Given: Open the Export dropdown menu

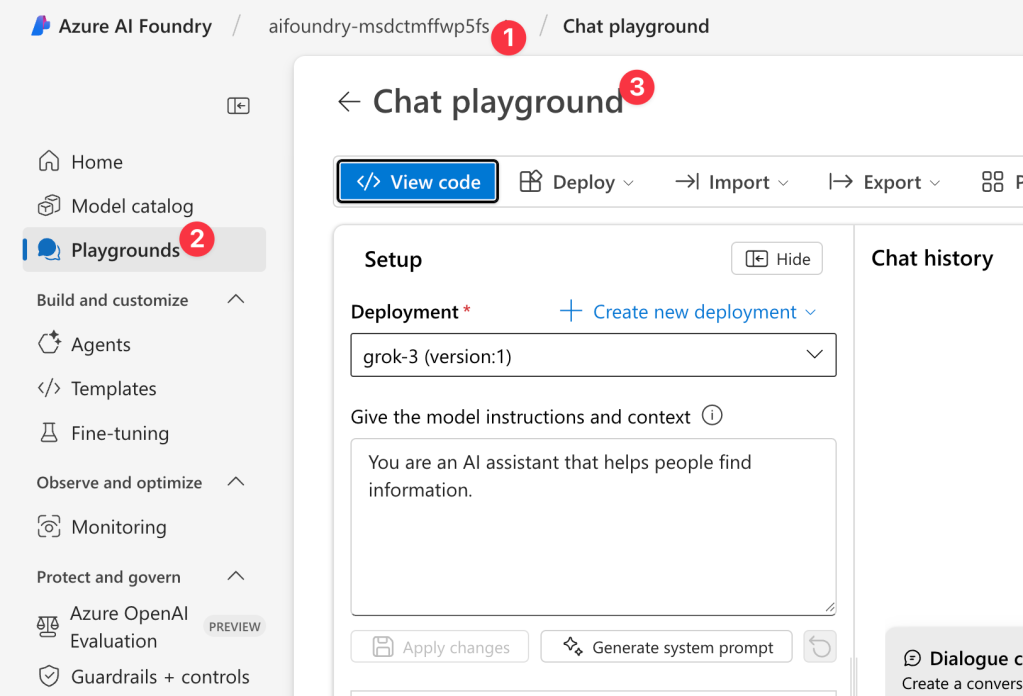Looking at the screenshot, I should click(885, 181).
